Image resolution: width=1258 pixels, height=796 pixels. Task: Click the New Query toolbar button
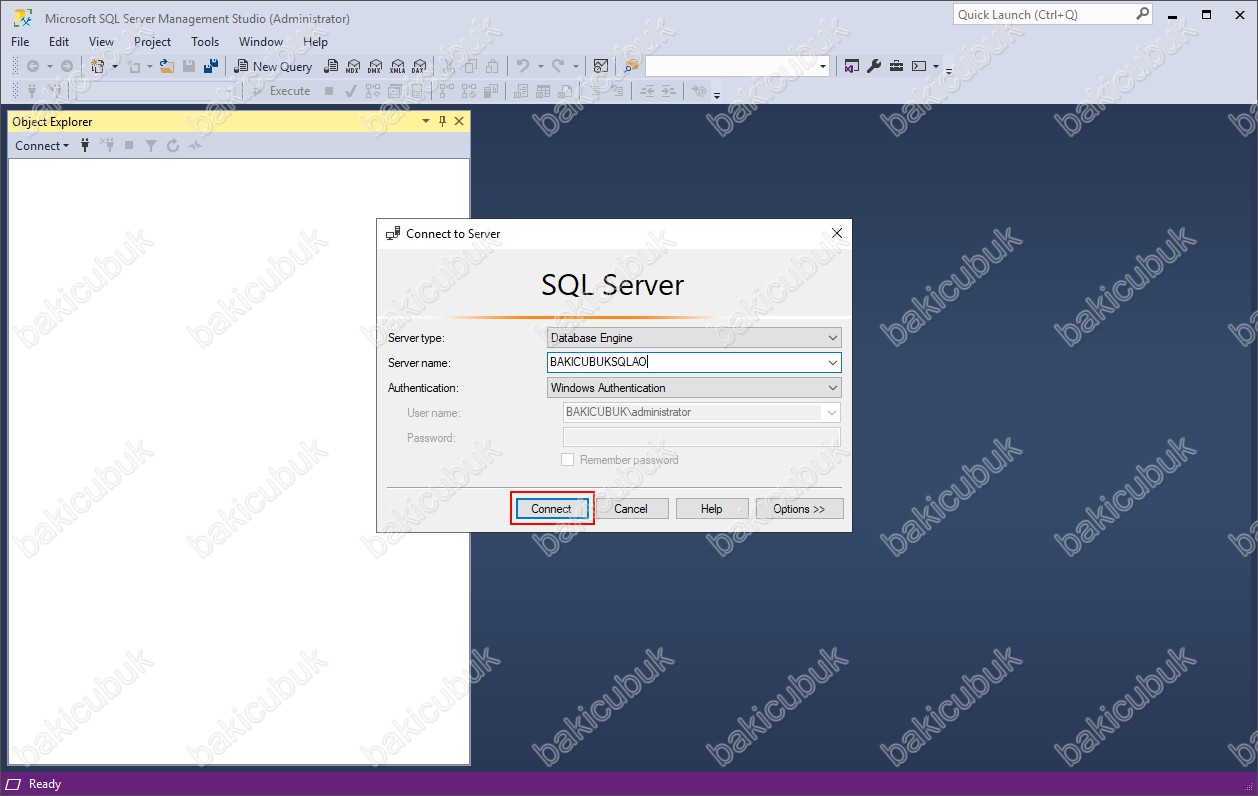pos(273,66)
